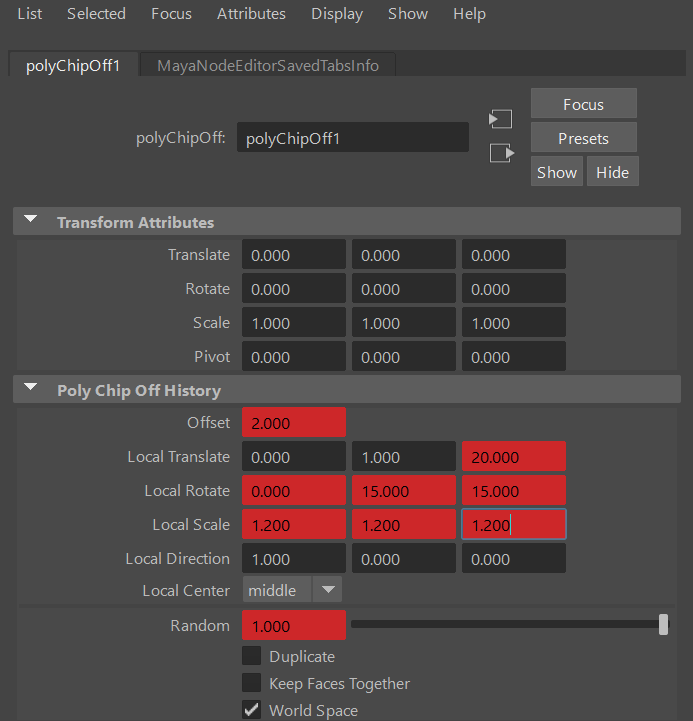Click the Rotate X field
This screenshot has height=721, width=693.
(x=294, y=288)
